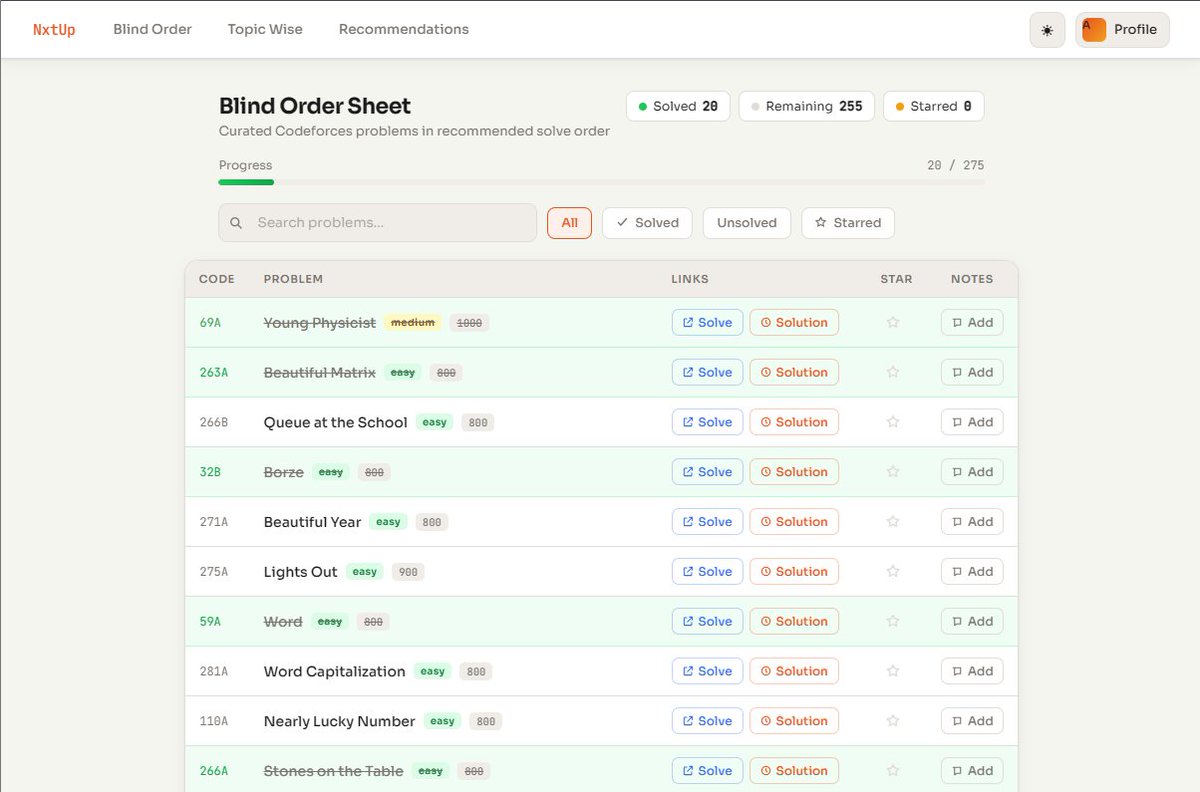The image size is (1200, 792).
Task: Star the Nearly Lucky Number problem
Action: (893, 721)
